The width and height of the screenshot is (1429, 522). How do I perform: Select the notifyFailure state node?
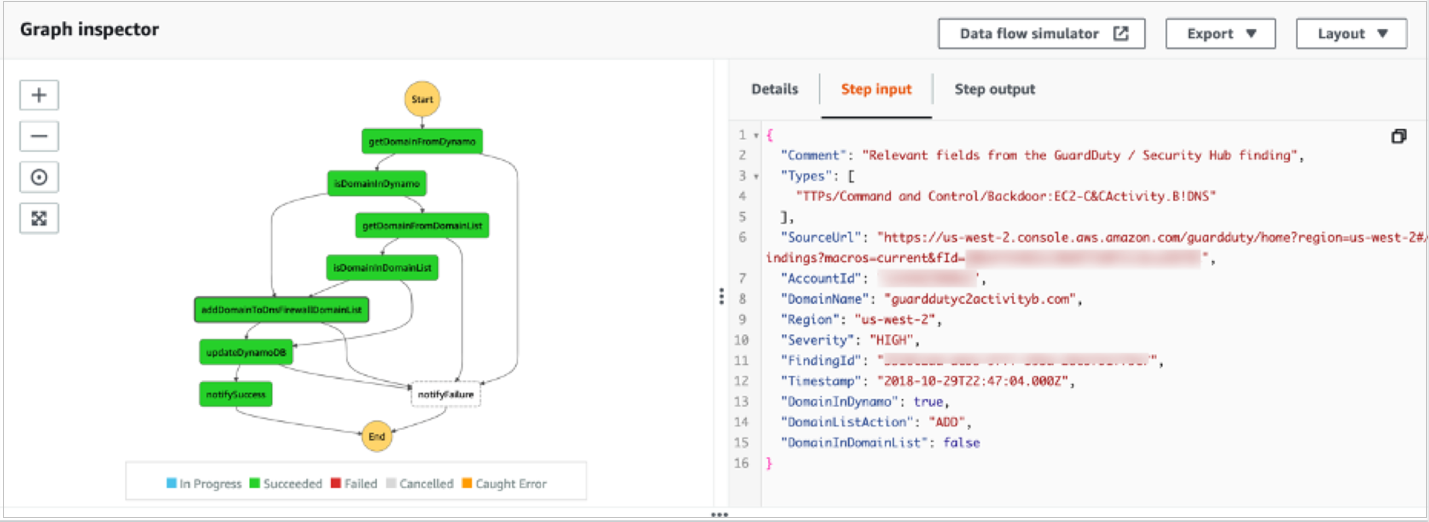445,396
